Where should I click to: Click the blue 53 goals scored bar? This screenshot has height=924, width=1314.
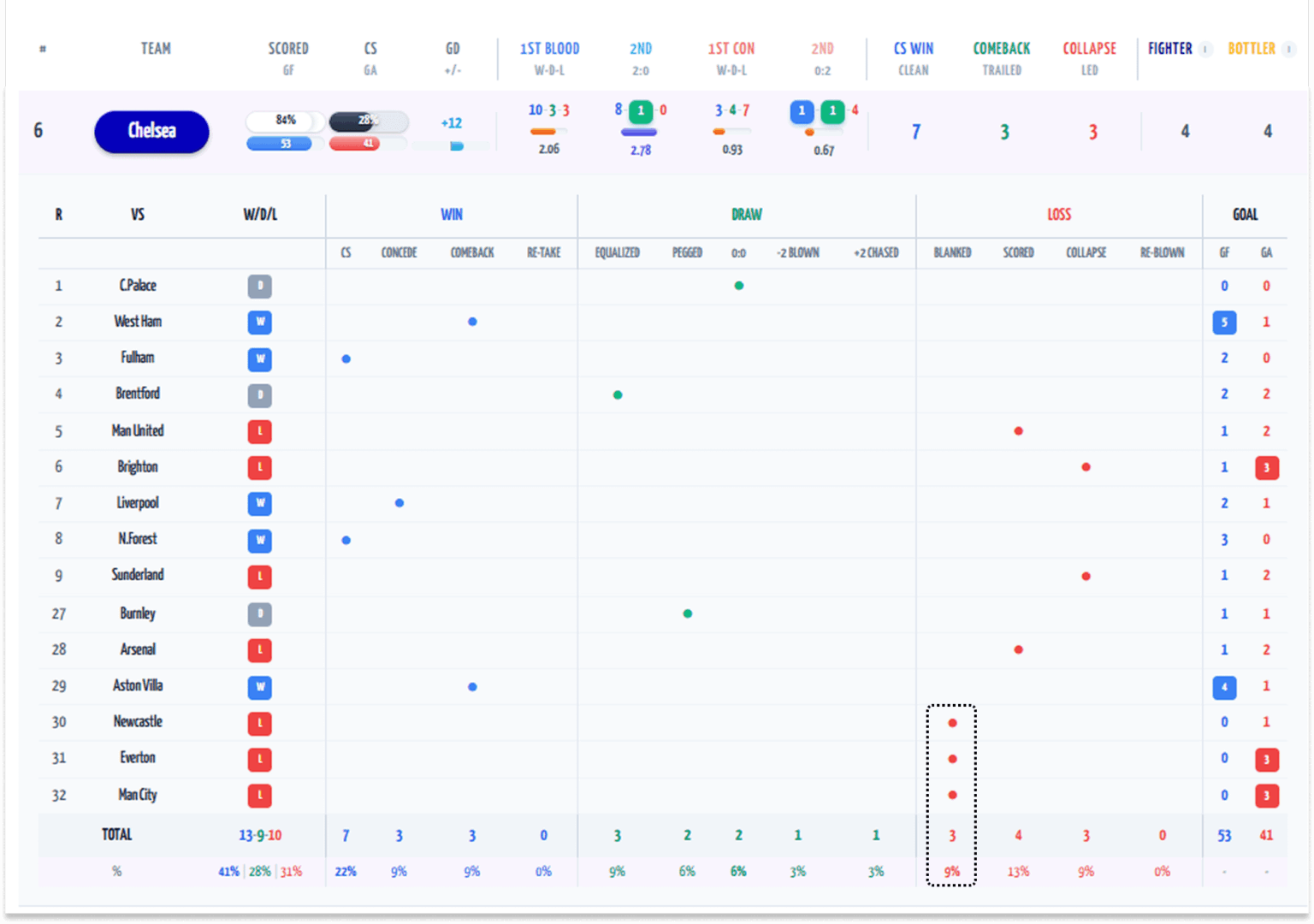click(279, 144)
